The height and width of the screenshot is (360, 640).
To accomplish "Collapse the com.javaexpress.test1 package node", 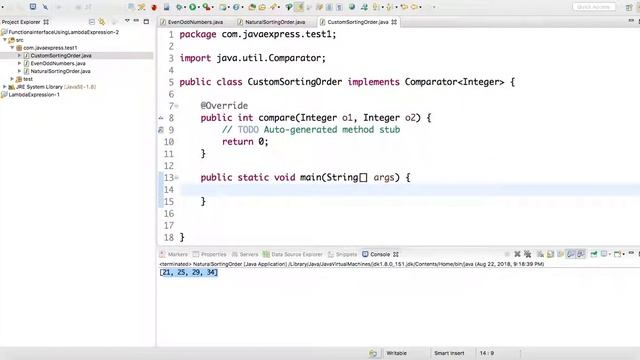I will (12, 47).
